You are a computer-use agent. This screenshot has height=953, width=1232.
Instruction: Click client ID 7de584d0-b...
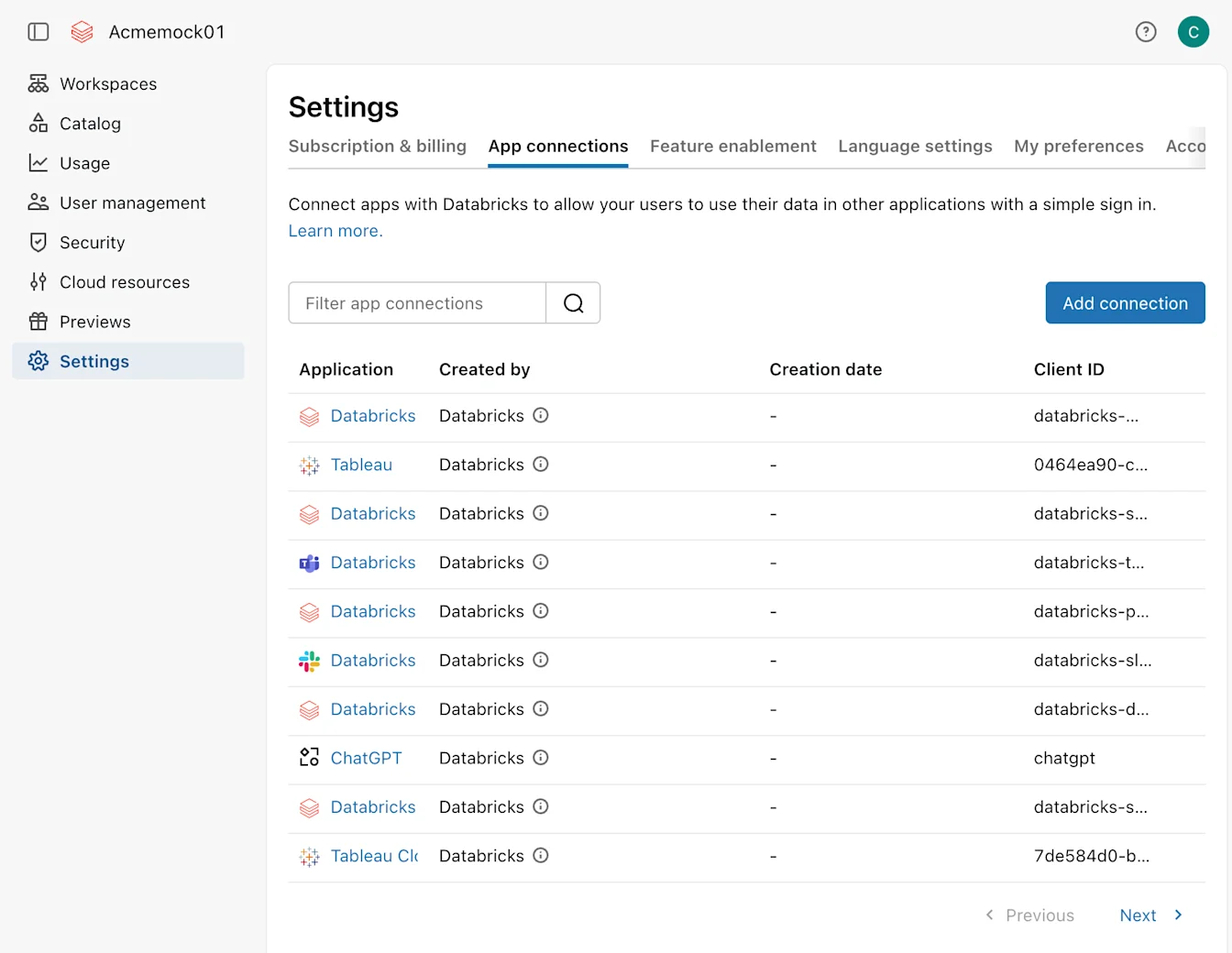coord(1092,856)
